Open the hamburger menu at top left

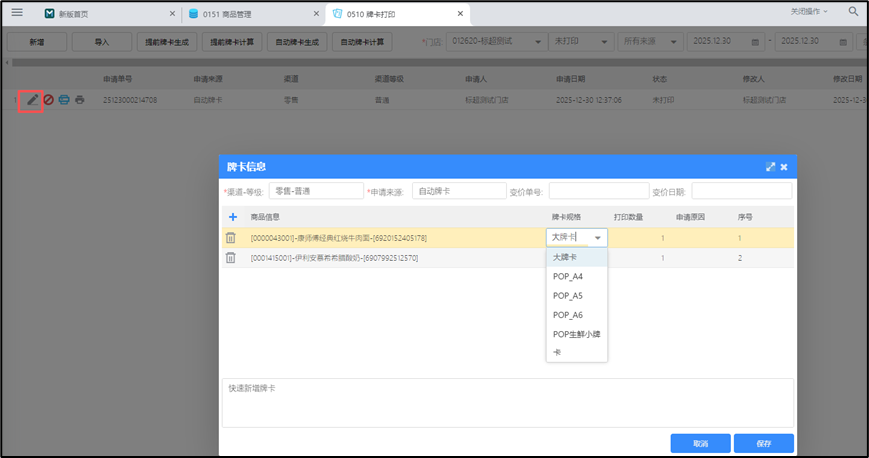[17, 13]
